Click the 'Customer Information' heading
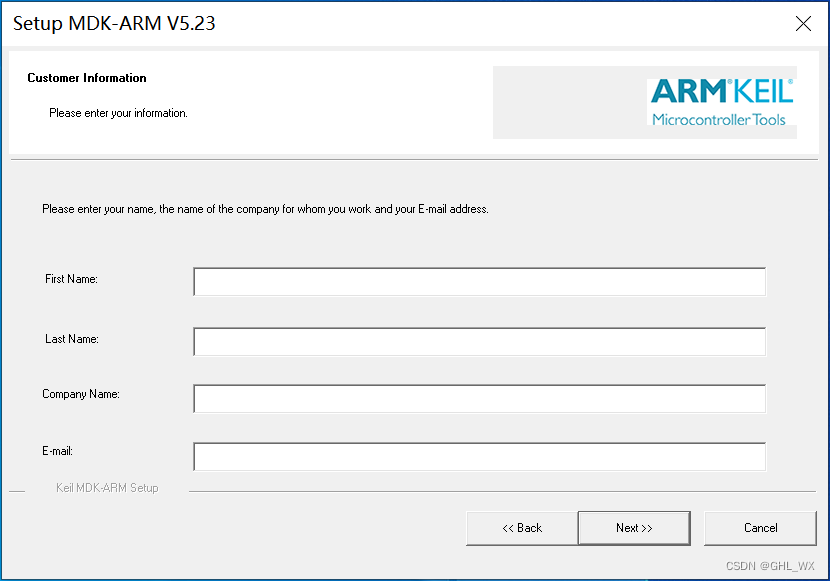 [87, 78]
